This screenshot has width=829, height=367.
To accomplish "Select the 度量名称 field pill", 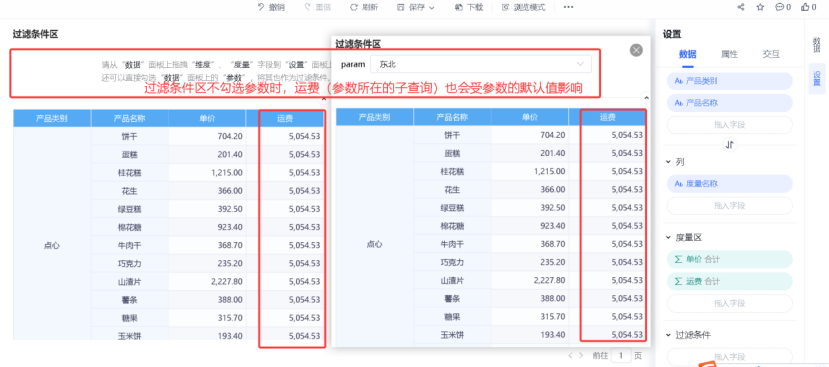I will pos(730,184).
